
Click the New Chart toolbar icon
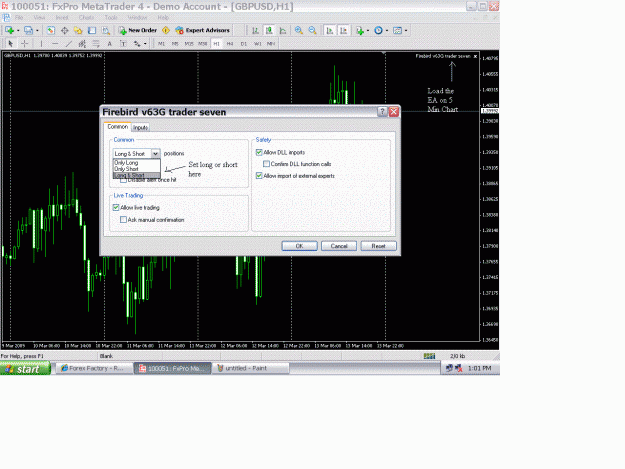point(10,30)
